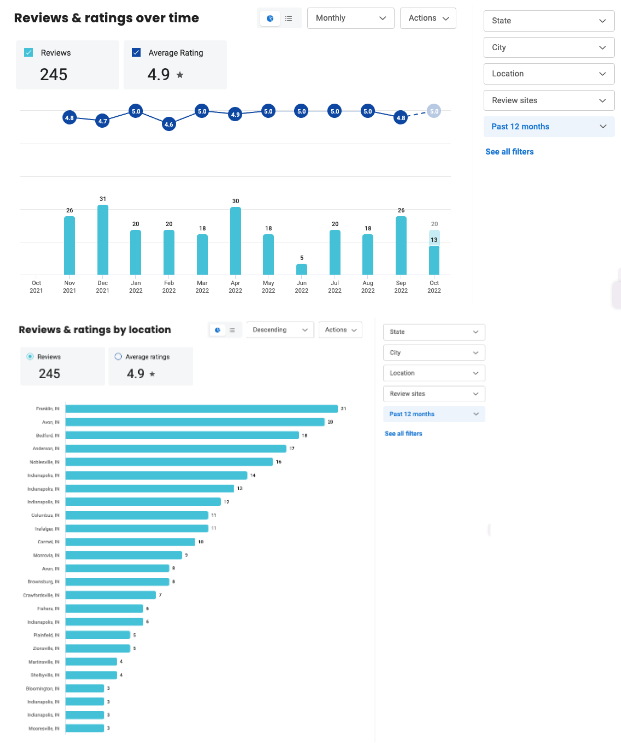621x743 pixels.
Task: Click the Plainfield, IN bar
Action: pos(98,635)
